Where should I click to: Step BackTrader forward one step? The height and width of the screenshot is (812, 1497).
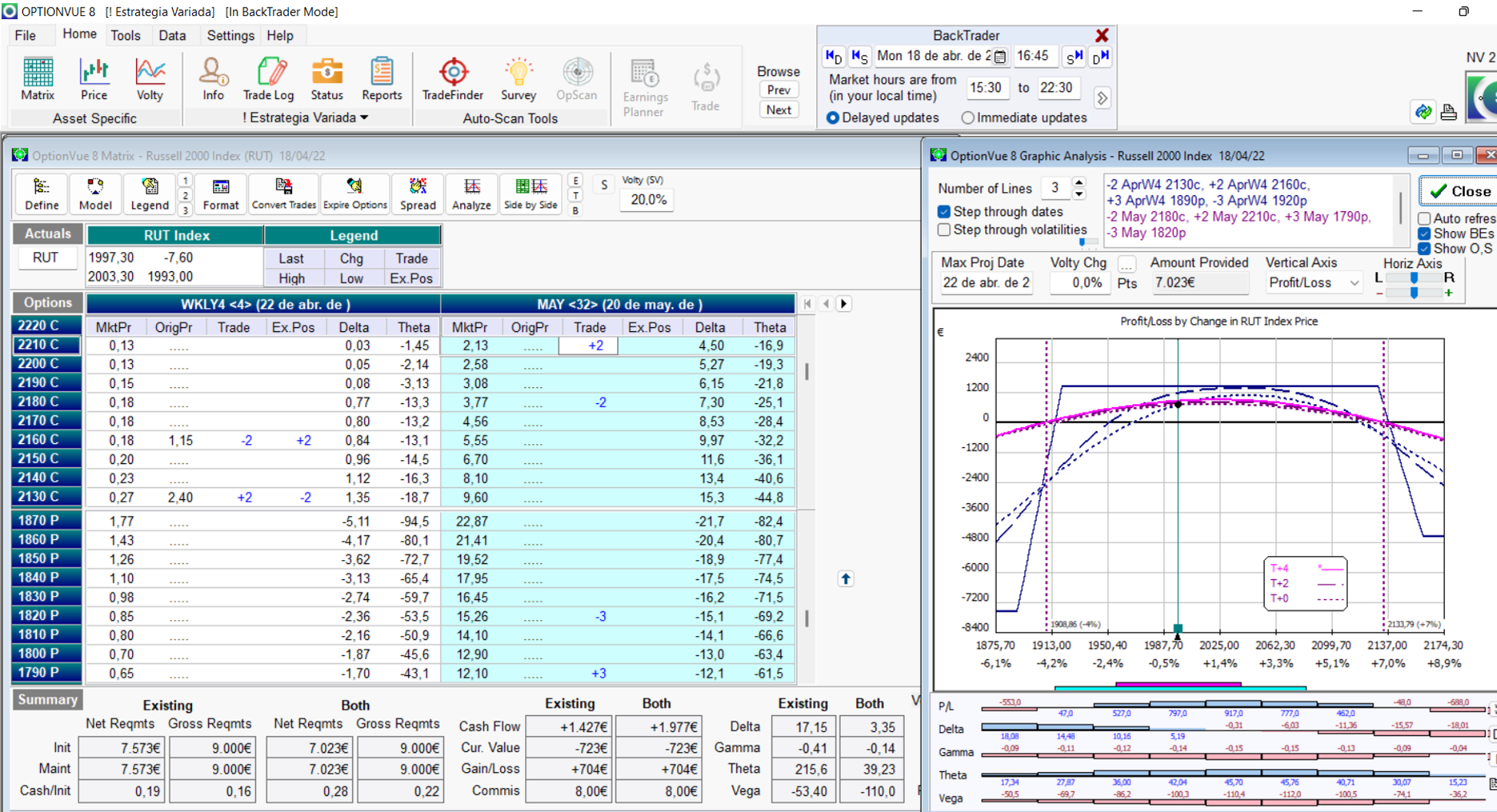[x=1074, y=57]
